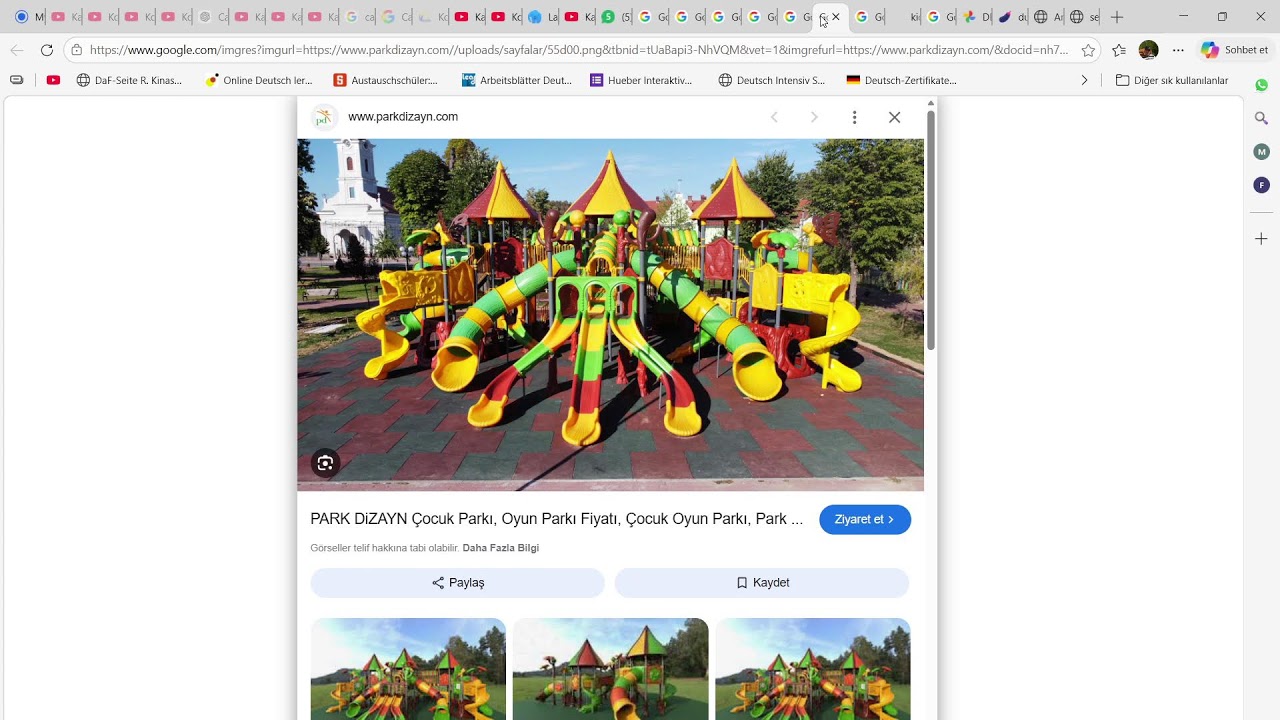
Task: Open the sidebar 'F' app icon
Action: (1262, 185)
